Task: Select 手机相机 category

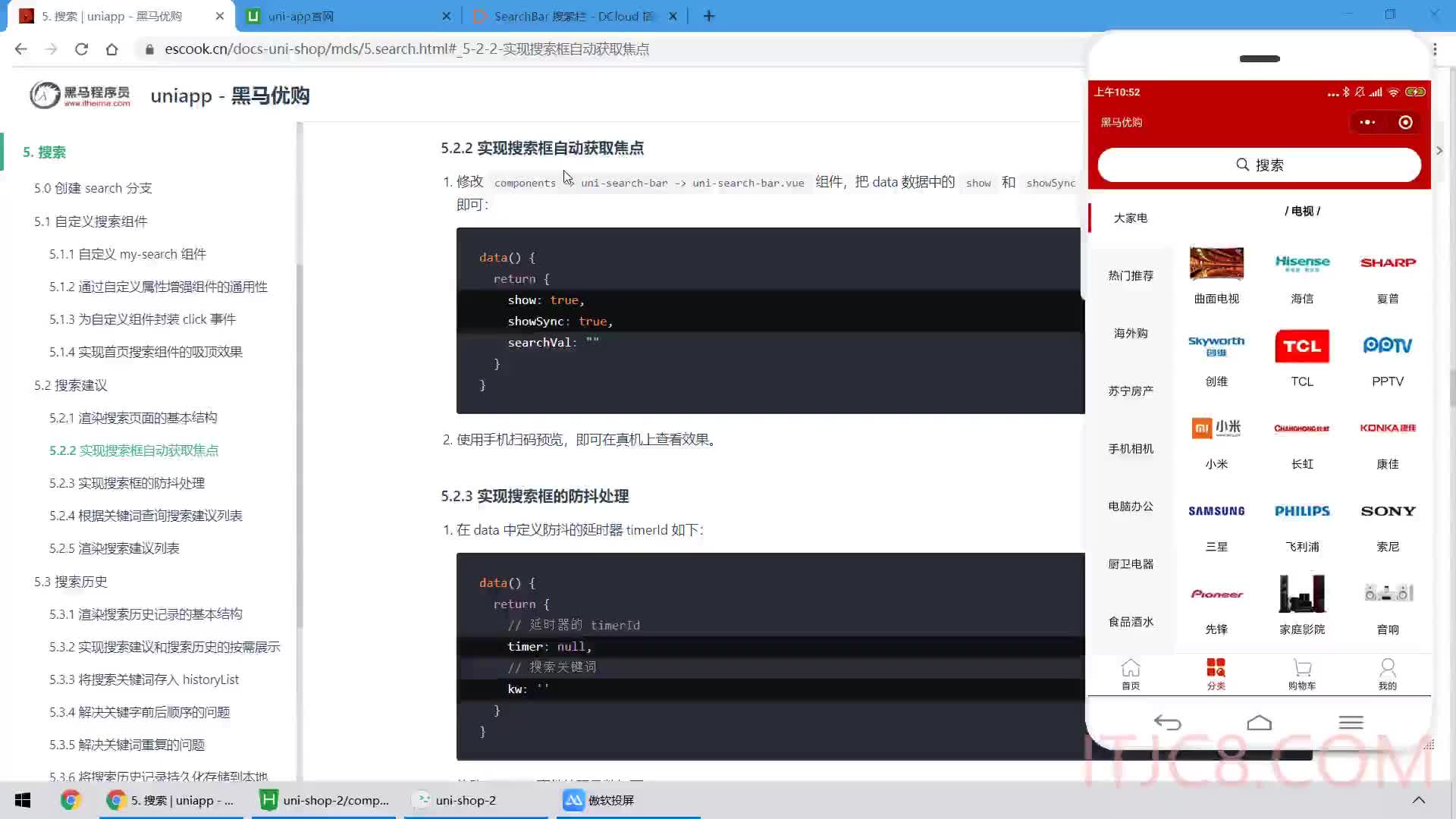Action: coord(1130,448)
